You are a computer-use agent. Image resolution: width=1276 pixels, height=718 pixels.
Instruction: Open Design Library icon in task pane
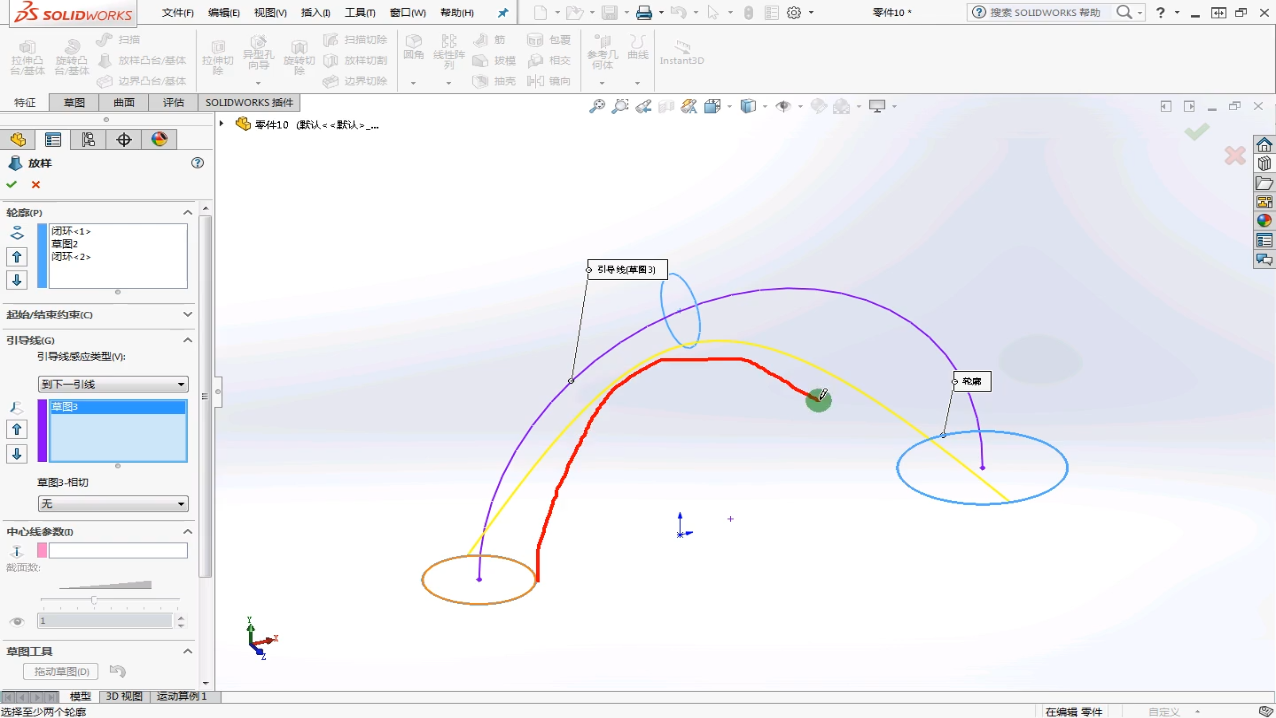1264,164
